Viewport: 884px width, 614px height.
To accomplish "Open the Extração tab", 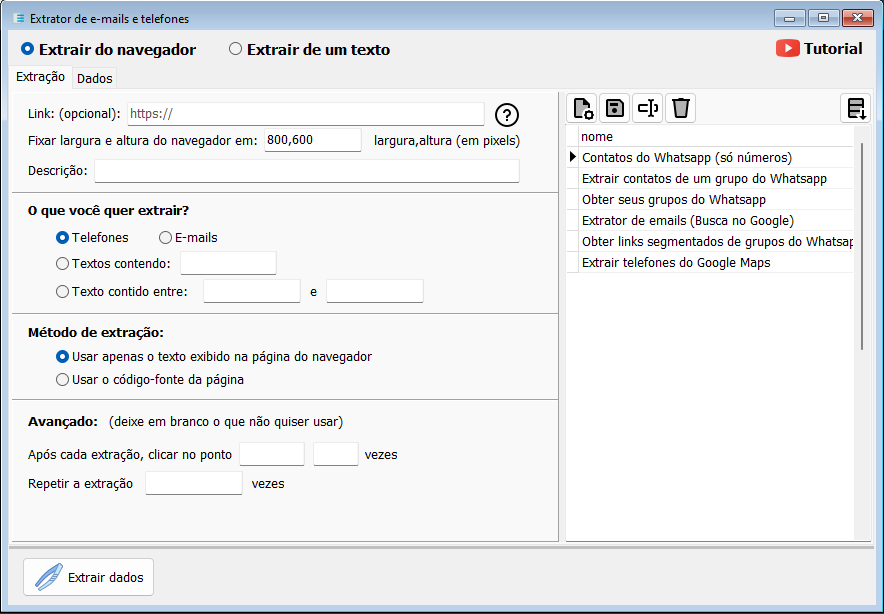I will coord(41,77).
